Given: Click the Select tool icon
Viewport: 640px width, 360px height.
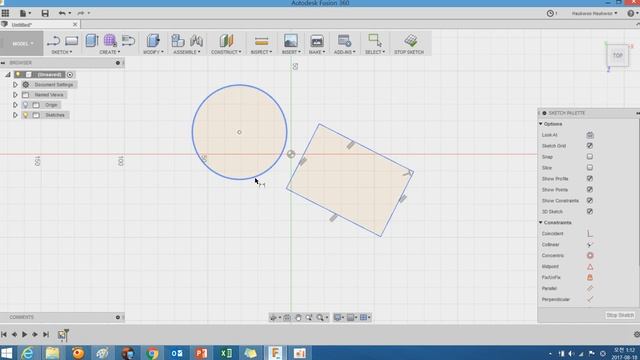Looking at the screenshot, I should [375, 40].
